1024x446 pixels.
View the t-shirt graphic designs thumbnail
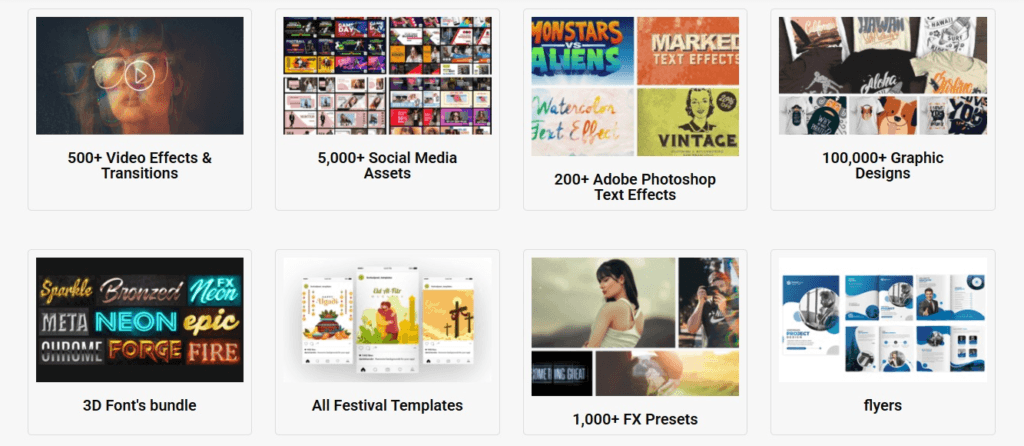coord(883,75)
